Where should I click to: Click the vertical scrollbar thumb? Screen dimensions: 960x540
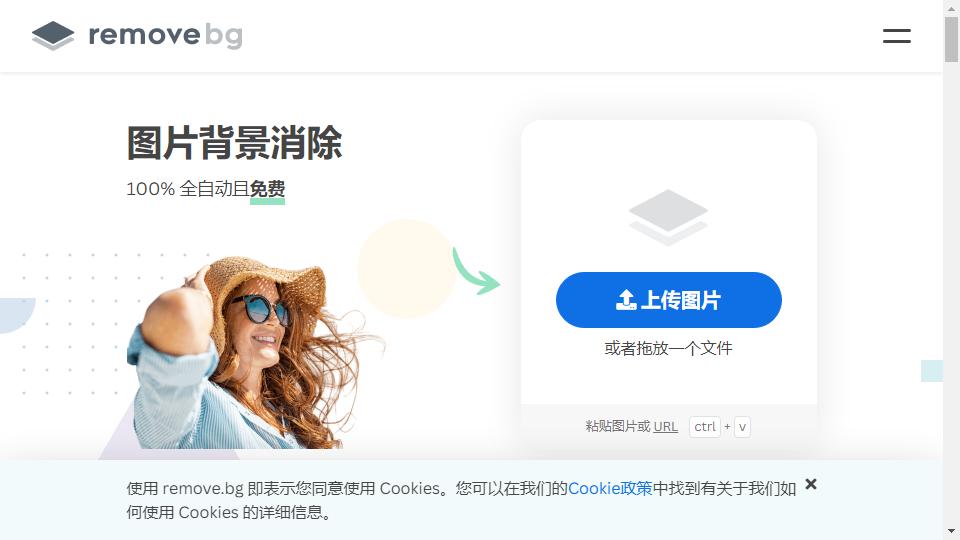click(951, 39)
